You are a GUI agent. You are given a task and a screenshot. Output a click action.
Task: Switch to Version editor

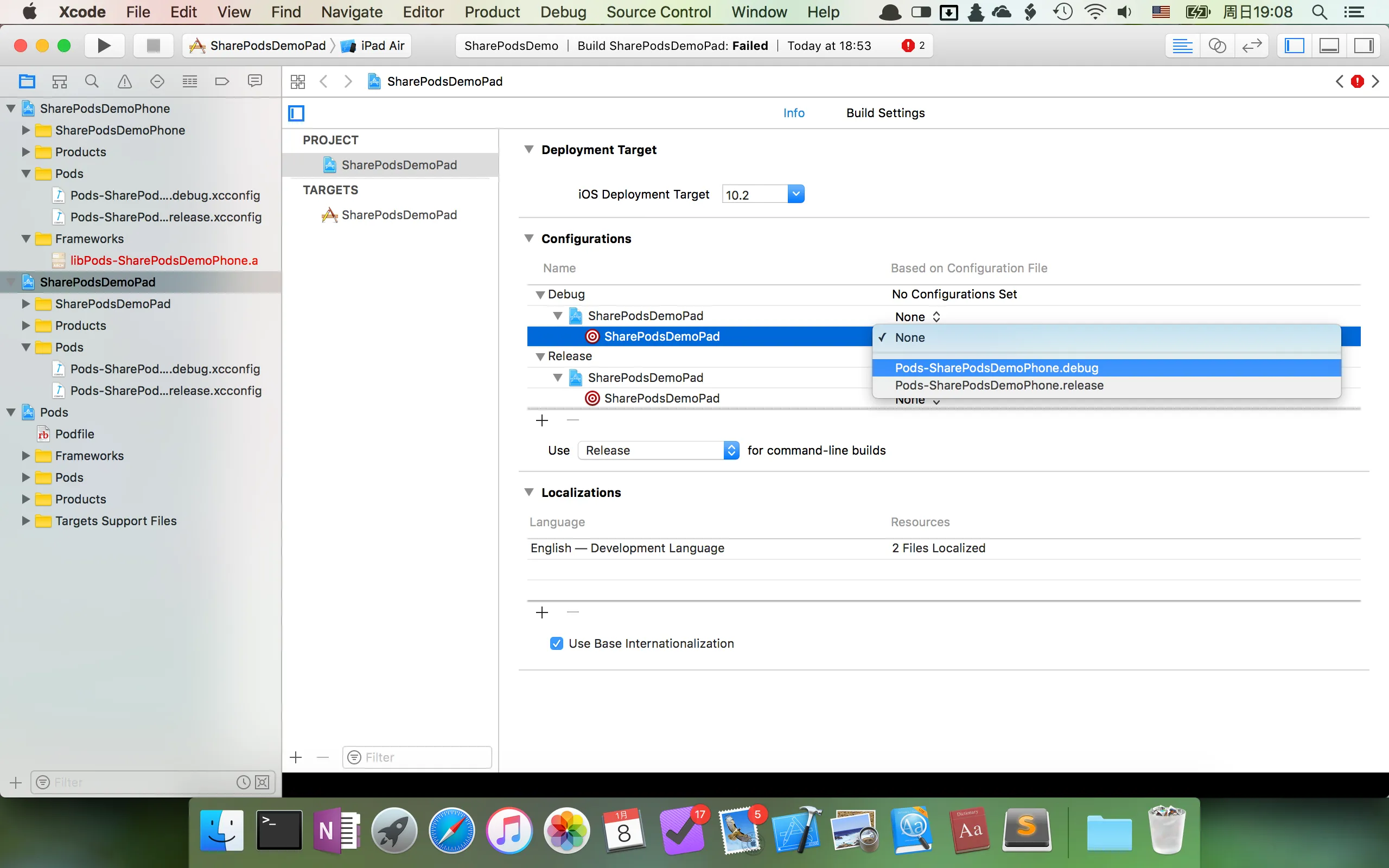1251,46
